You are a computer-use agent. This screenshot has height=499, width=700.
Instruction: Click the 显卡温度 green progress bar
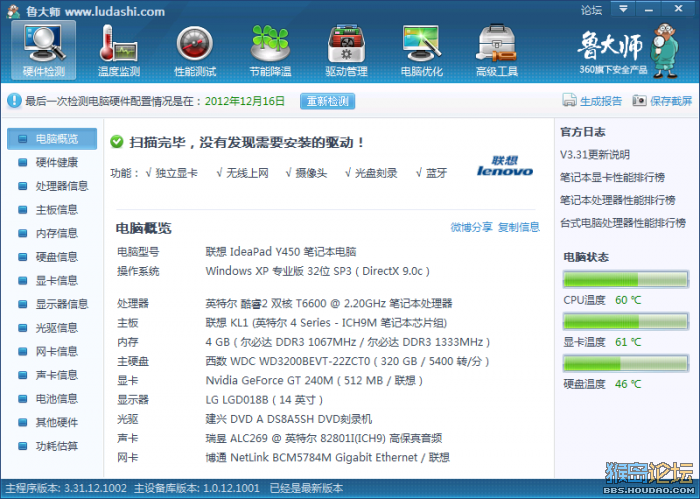pos(625,321)
